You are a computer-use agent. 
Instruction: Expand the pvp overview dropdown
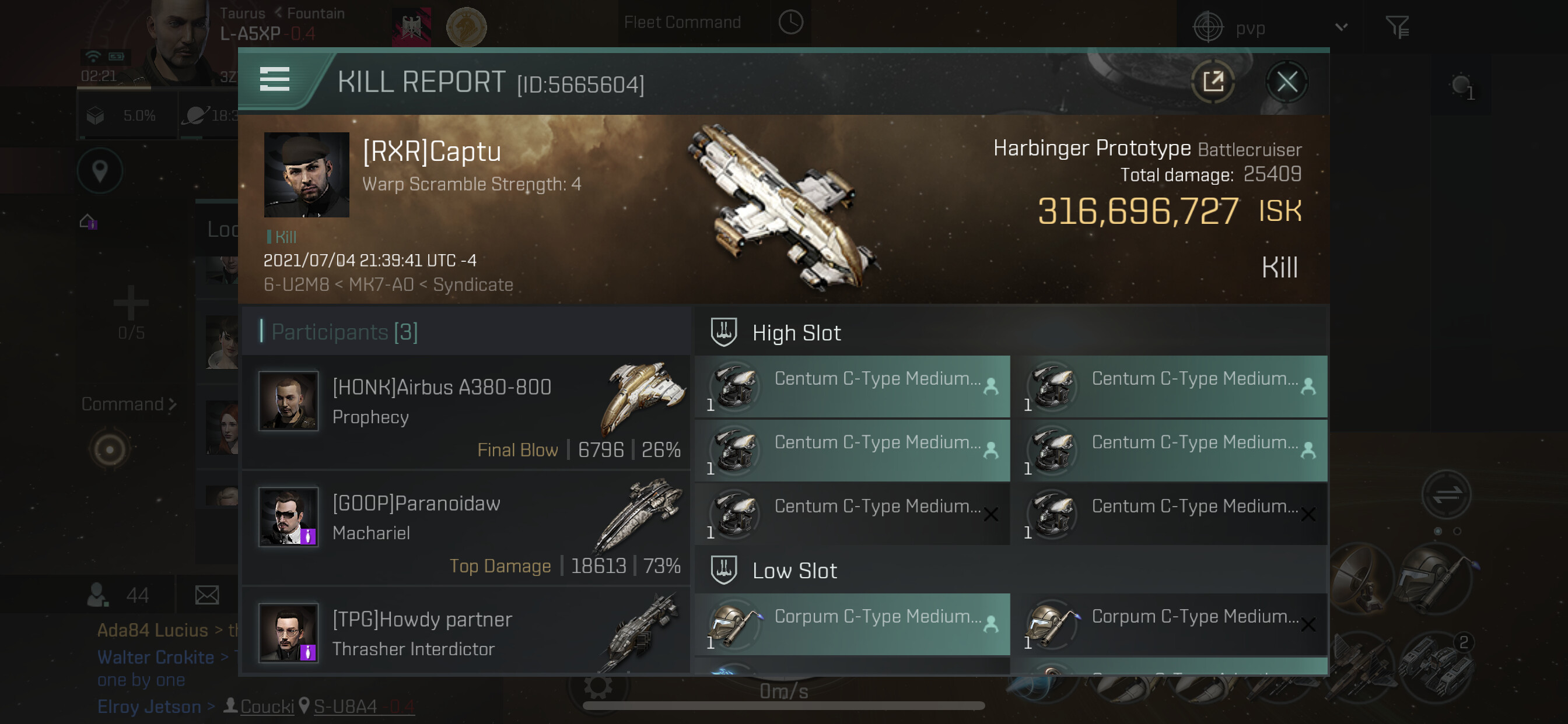click(1341, 27)
